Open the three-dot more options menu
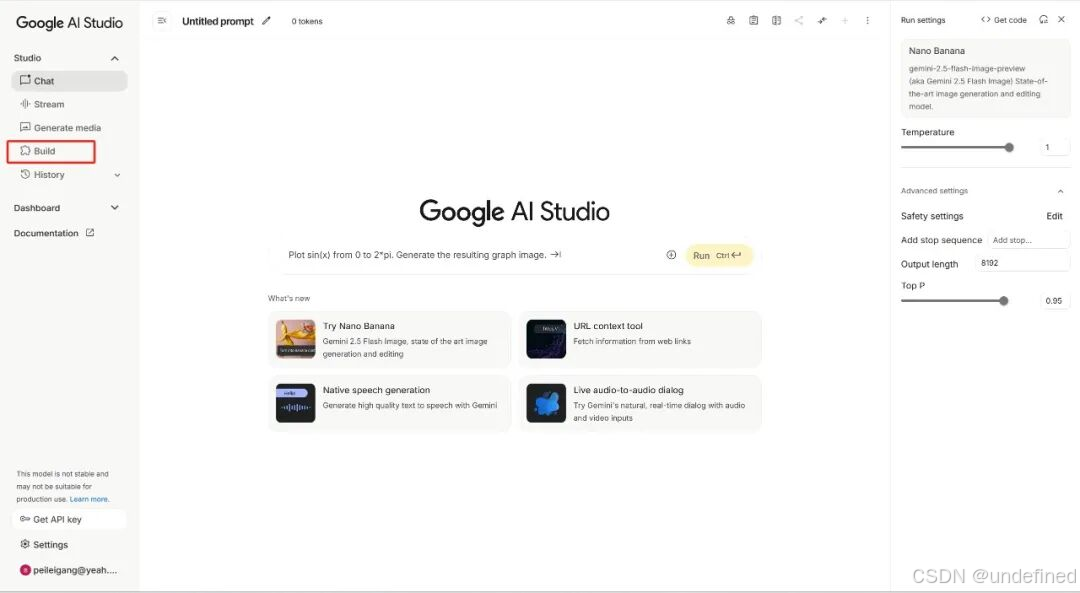 pos(867,21)
